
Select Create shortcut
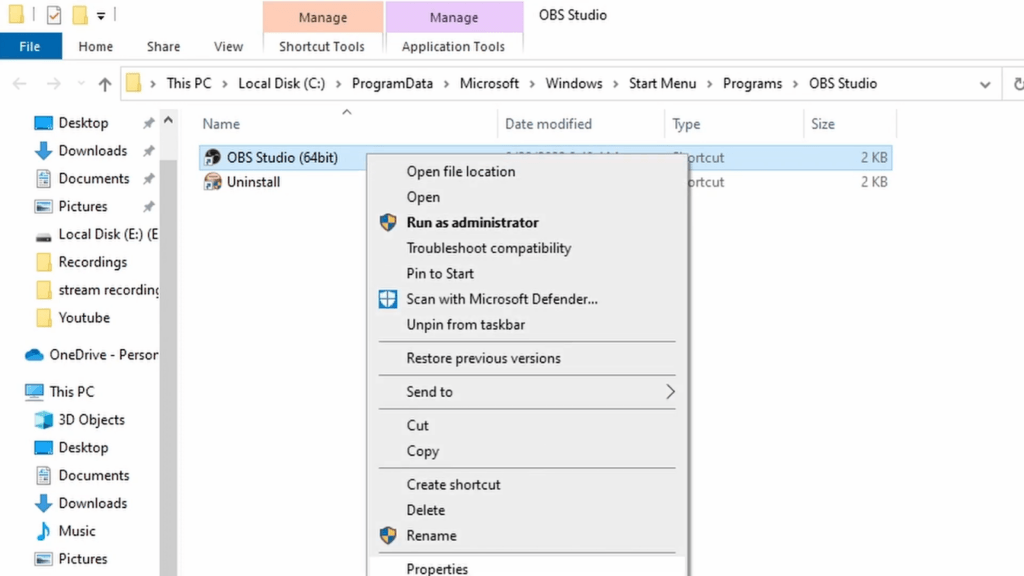point(453,485)
